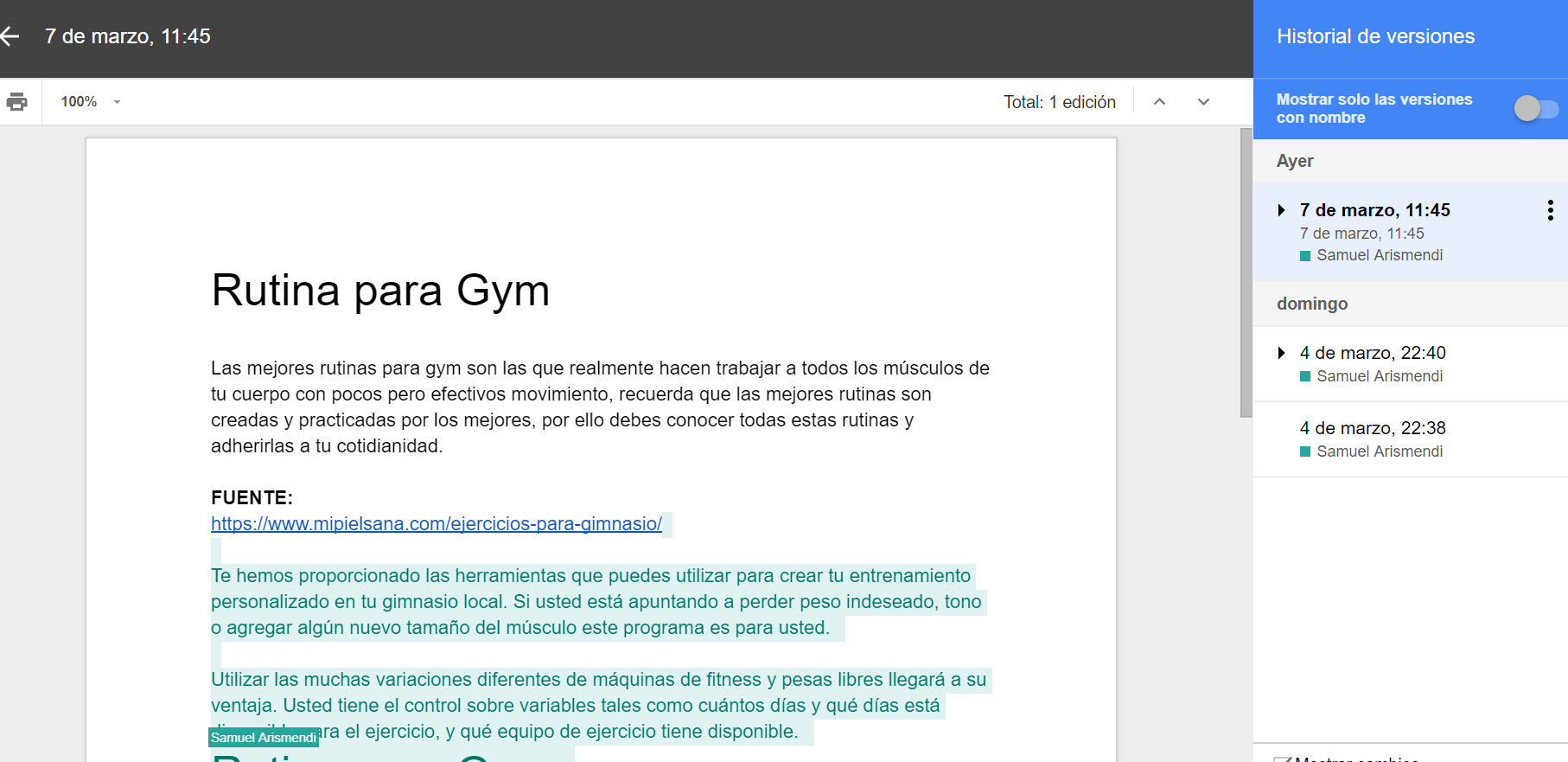The height and width of the screenshot is (762, 1568).
Task: Select the 4 de marzo, 22:40 version
Action: [x=1411, y=364]
